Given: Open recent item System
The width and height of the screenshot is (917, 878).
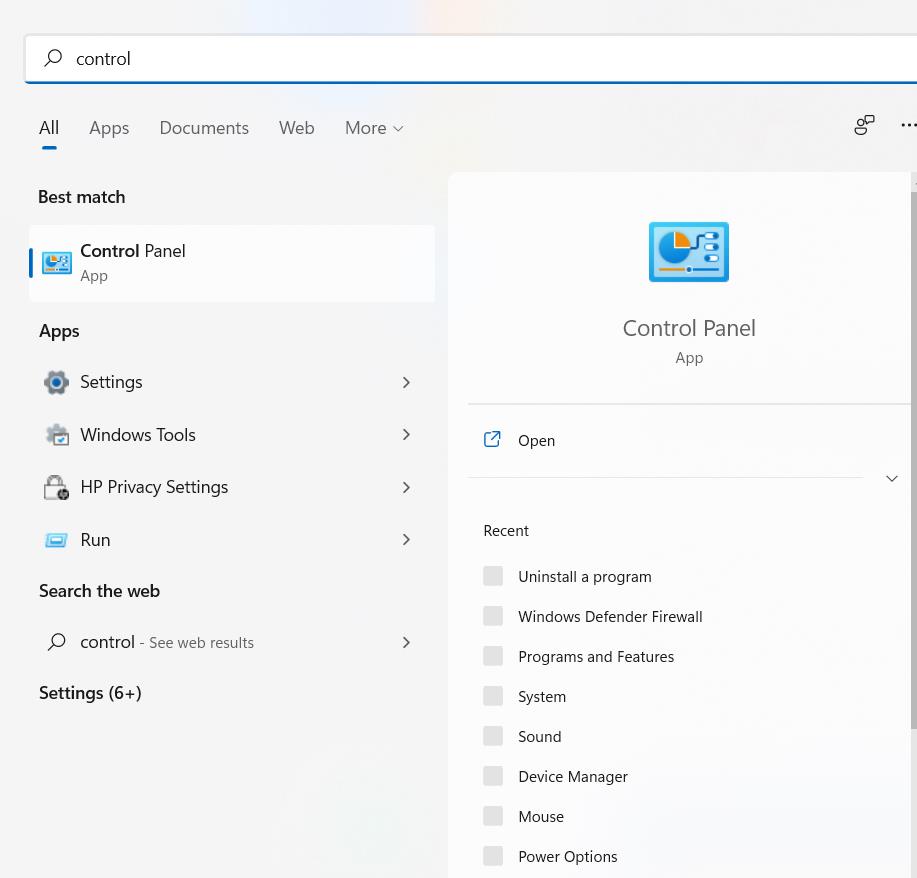Looking at the screenshot, I should point(542,697).
